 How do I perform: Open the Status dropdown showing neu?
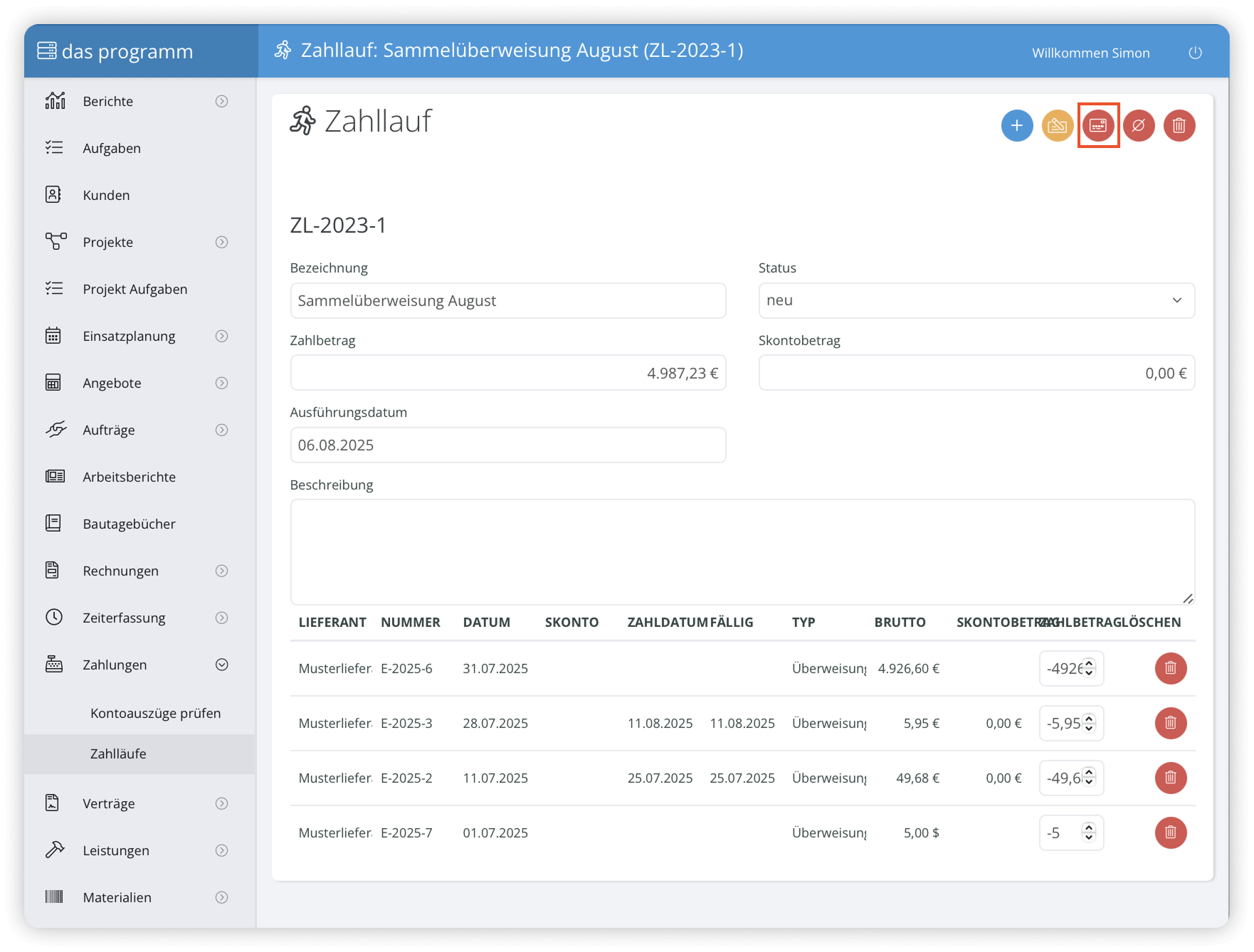tap(976, 300)
